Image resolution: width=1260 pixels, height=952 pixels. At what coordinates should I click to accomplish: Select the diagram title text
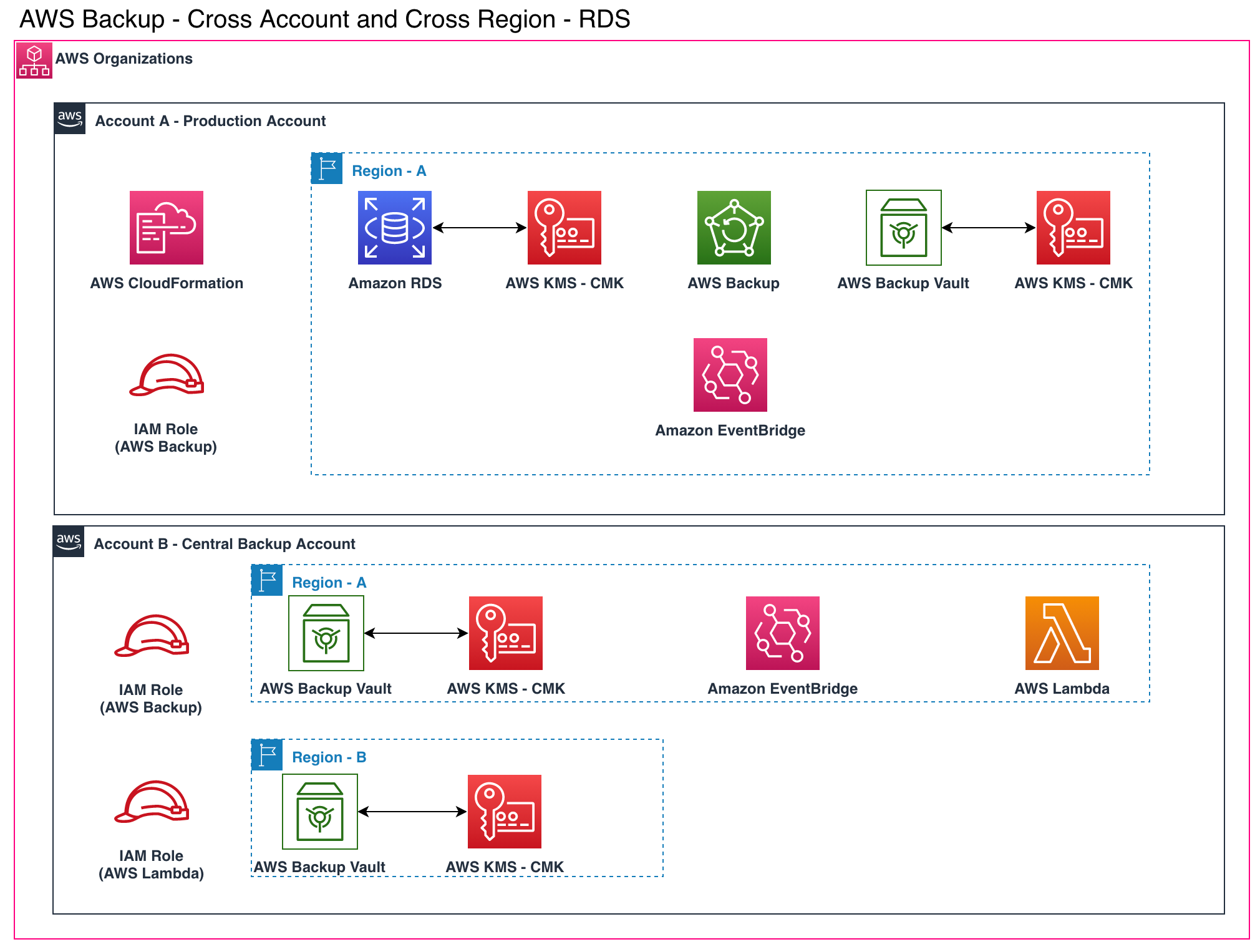[x=324, y=19]
